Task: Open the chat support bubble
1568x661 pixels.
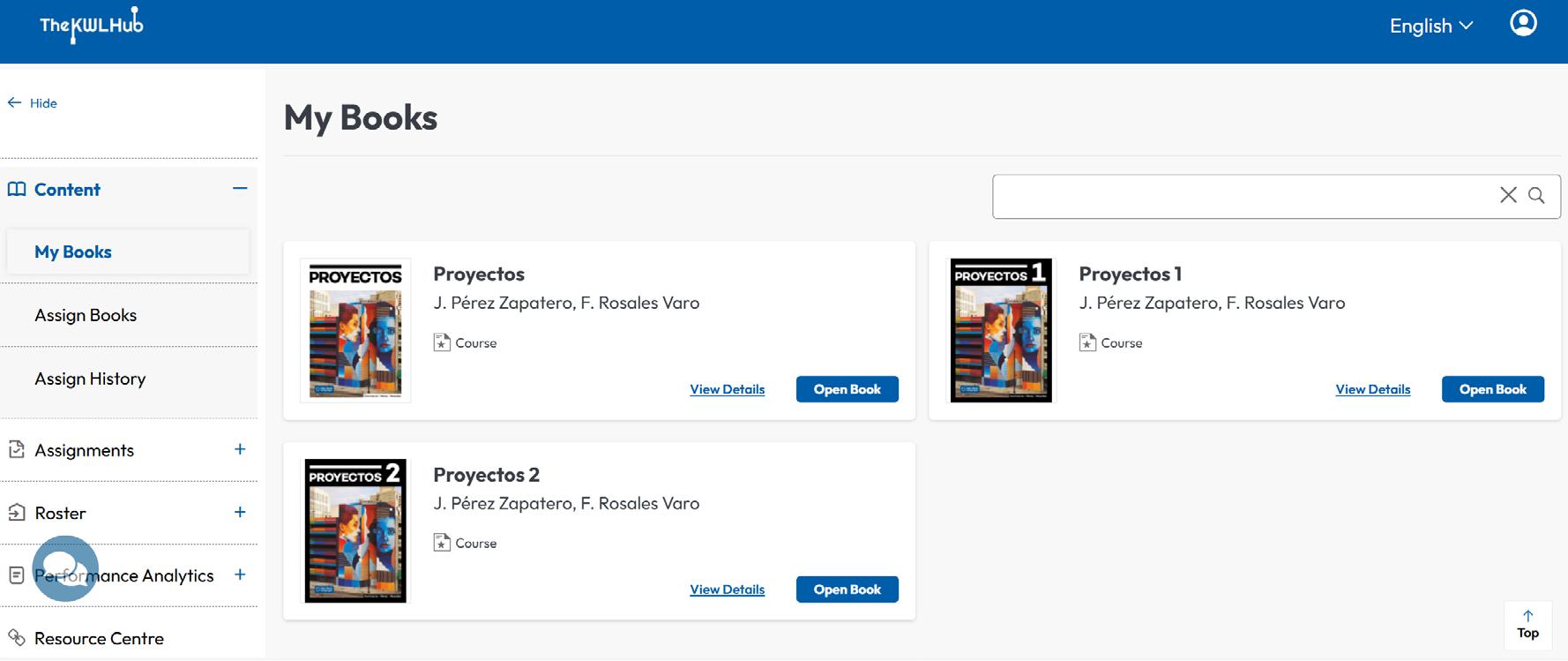Action: (x=65, y=568)
